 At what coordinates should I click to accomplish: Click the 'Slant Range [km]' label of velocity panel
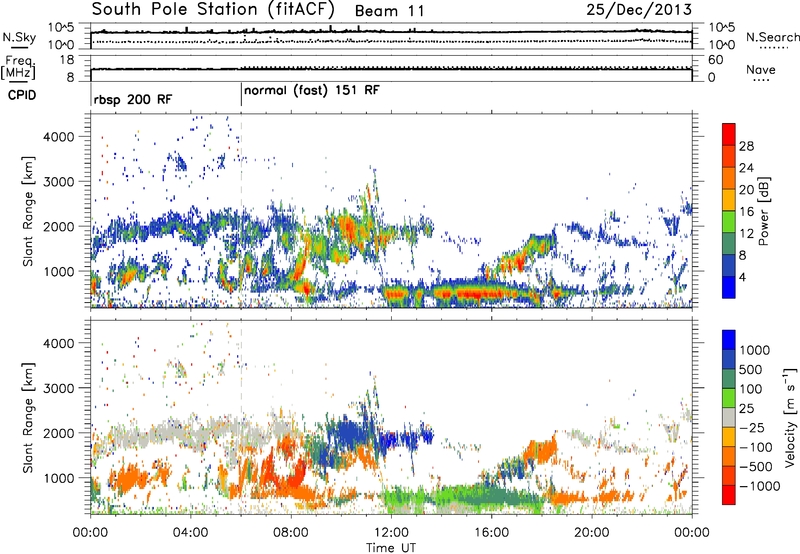[x=28, y=417]
